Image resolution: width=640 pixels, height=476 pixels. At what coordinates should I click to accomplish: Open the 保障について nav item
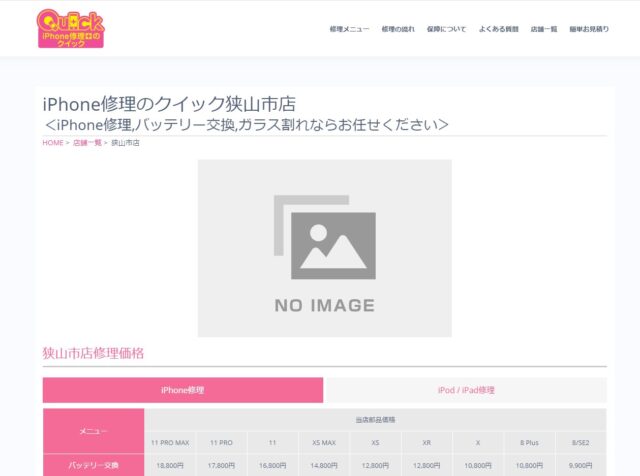(447, 29)
